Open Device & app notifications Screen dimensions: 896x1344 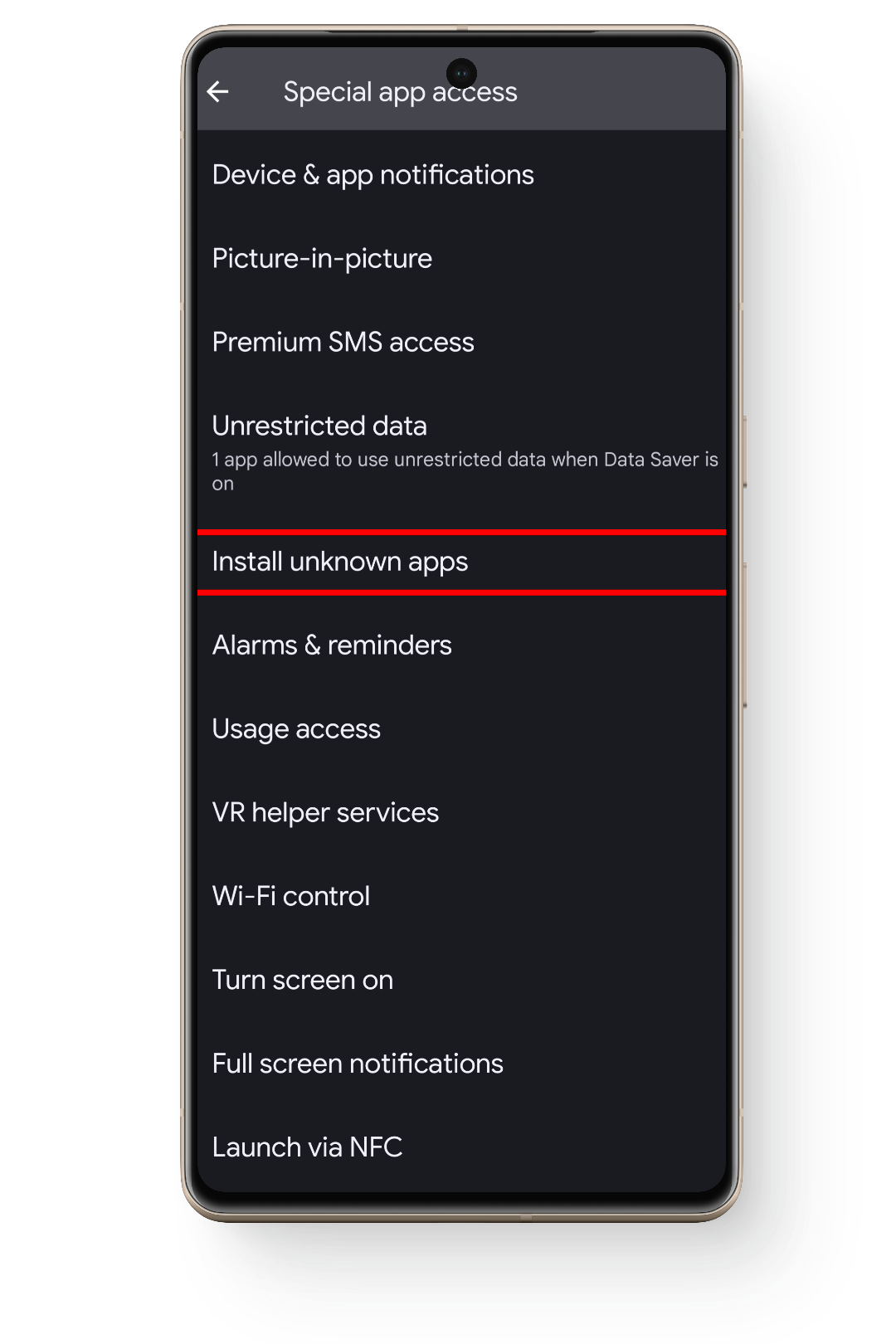pos(373,175)
